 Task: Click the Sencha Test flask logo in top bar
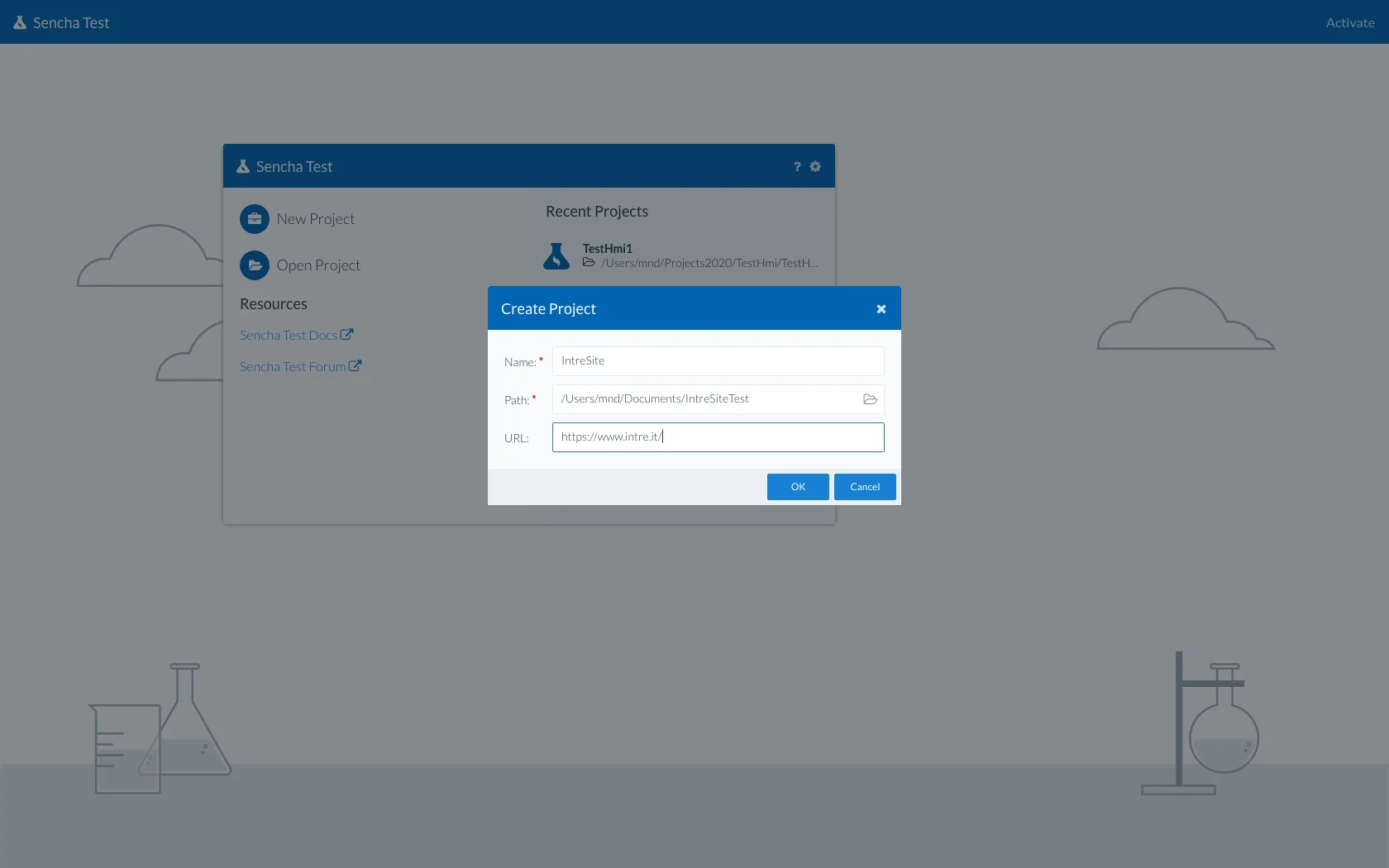tap(20, 22)
